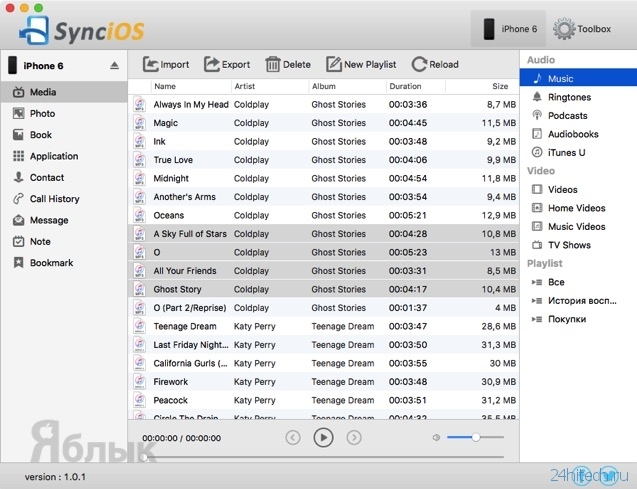
Task: Select O (Part 2/Reprise) track
Action: point(323,308)
